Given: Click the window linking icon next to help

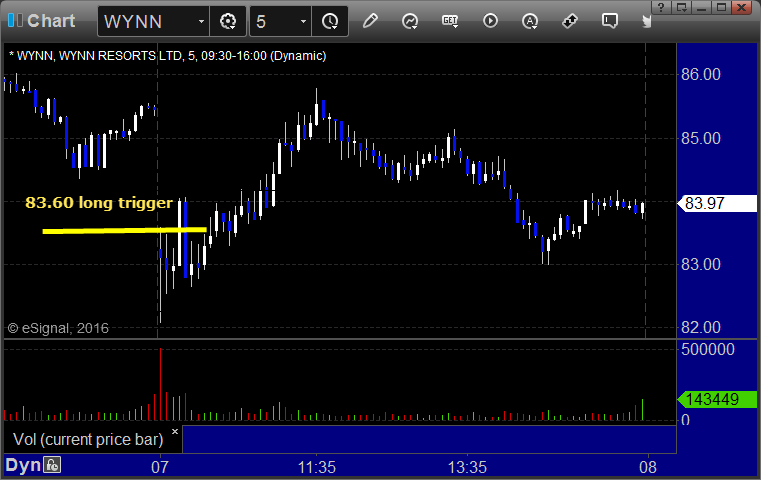Looking at the screenshot, I should pos(682,7).
